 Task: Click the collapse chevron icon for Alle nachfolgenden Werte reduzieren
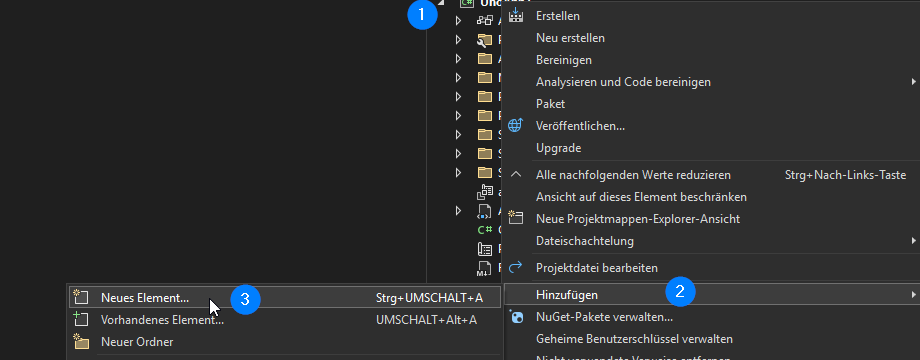point(515,175)
